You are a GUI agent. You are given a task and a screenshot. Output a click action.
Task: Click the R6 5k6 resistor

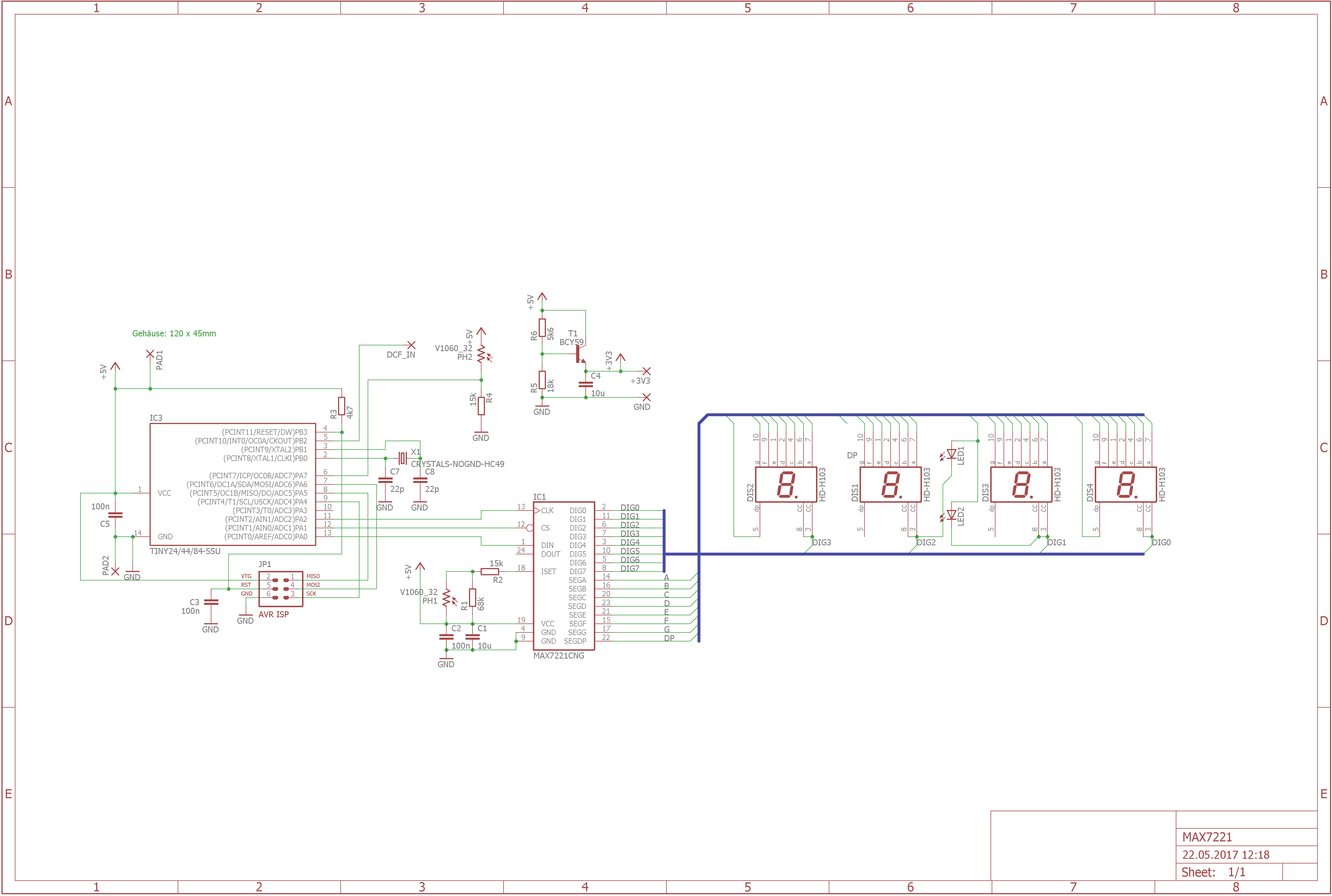coord(542,328)
